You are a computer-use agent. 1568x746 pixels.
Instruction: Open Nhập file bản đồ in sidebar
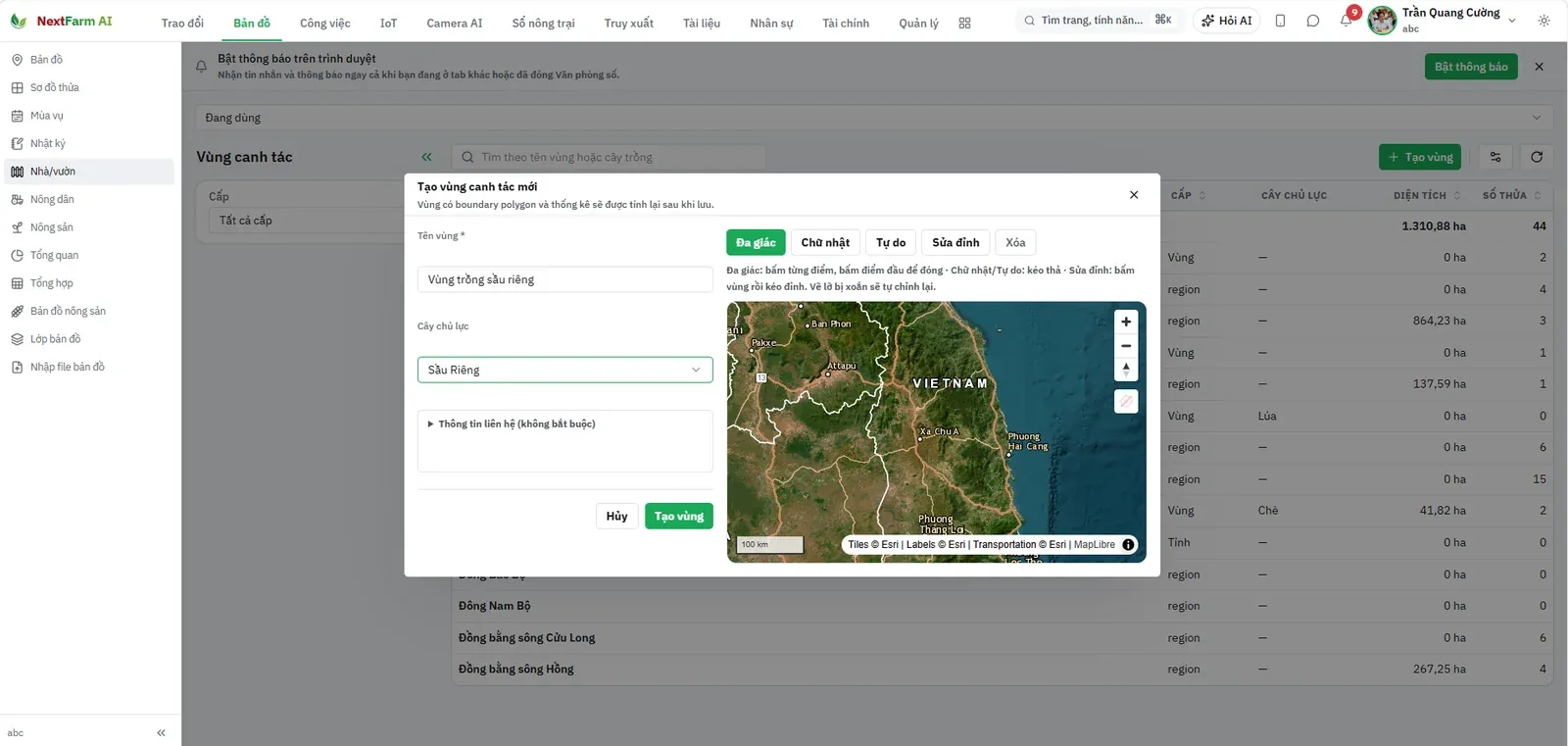click(x=89, y=368)
